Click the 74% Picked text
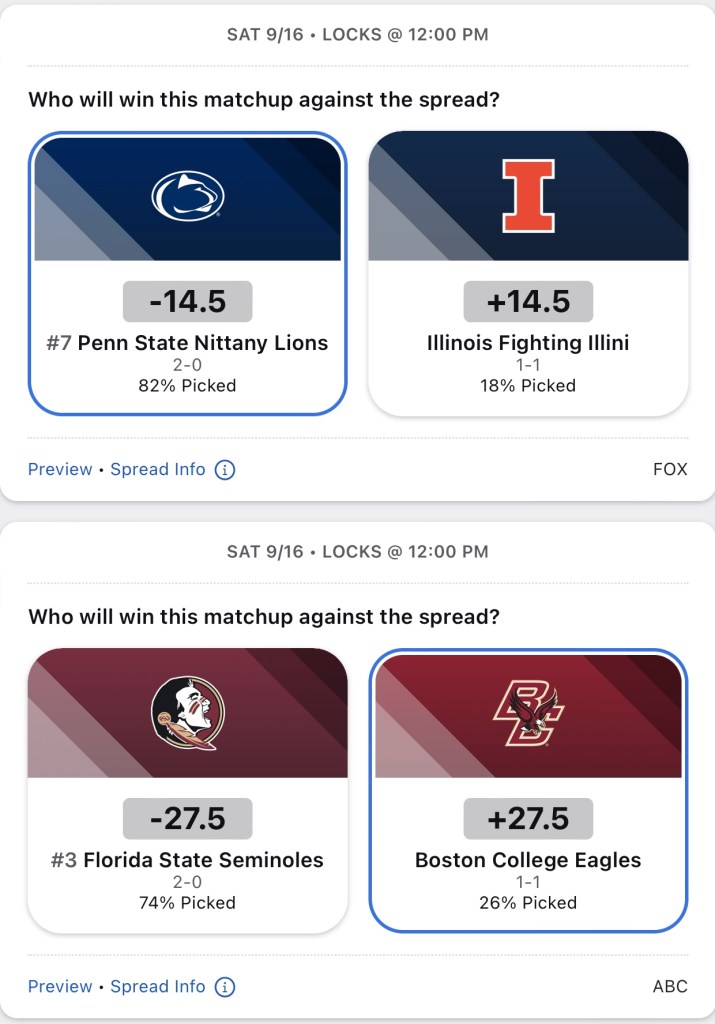The width and height of the screenshot is (715, 1024). 187,902
